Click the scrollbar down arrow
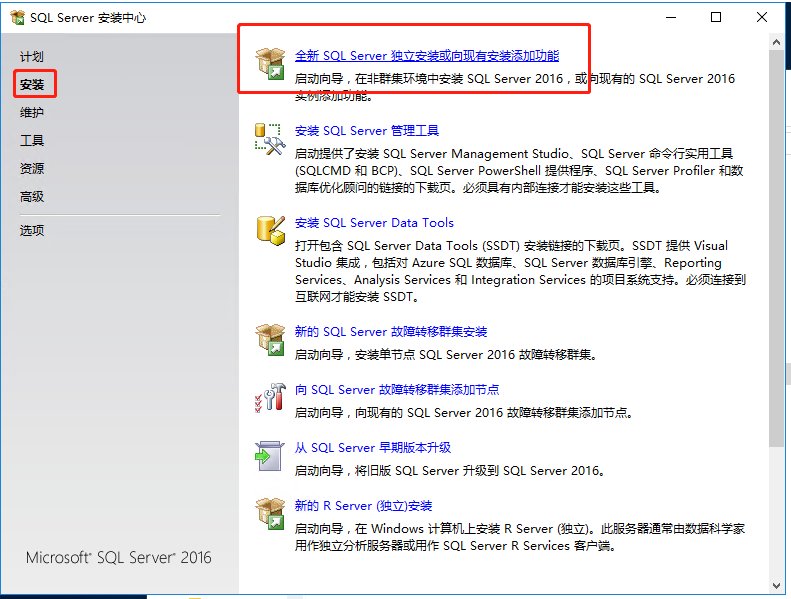Screen dimensions: 791x599 (776, 586)
